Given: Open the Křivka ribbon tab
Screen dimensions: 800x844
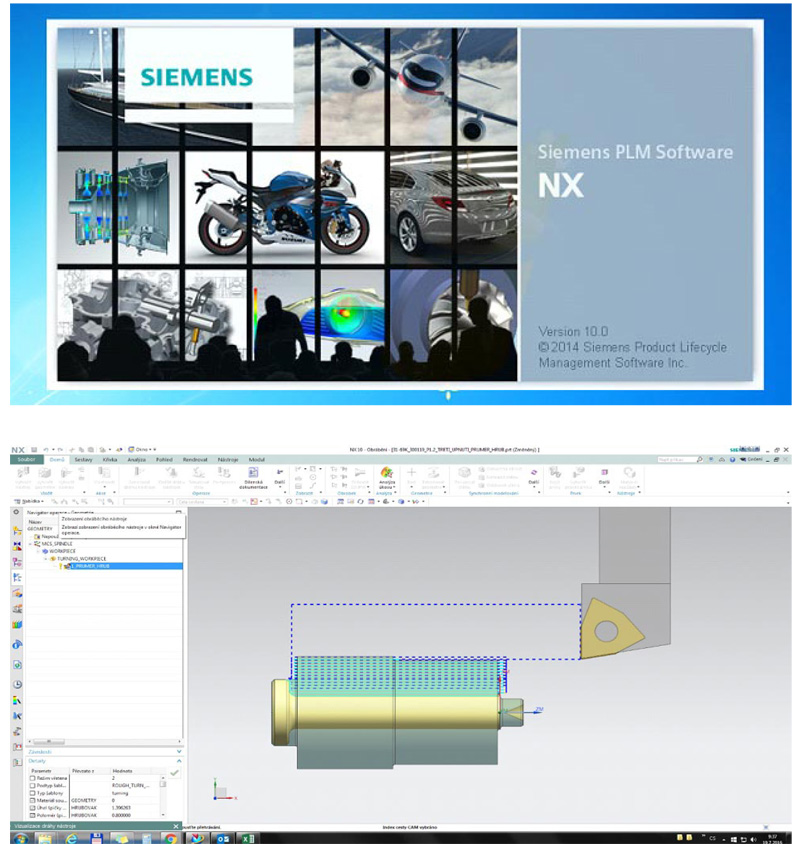Looking at the screenshot, I should pos(110,460).
